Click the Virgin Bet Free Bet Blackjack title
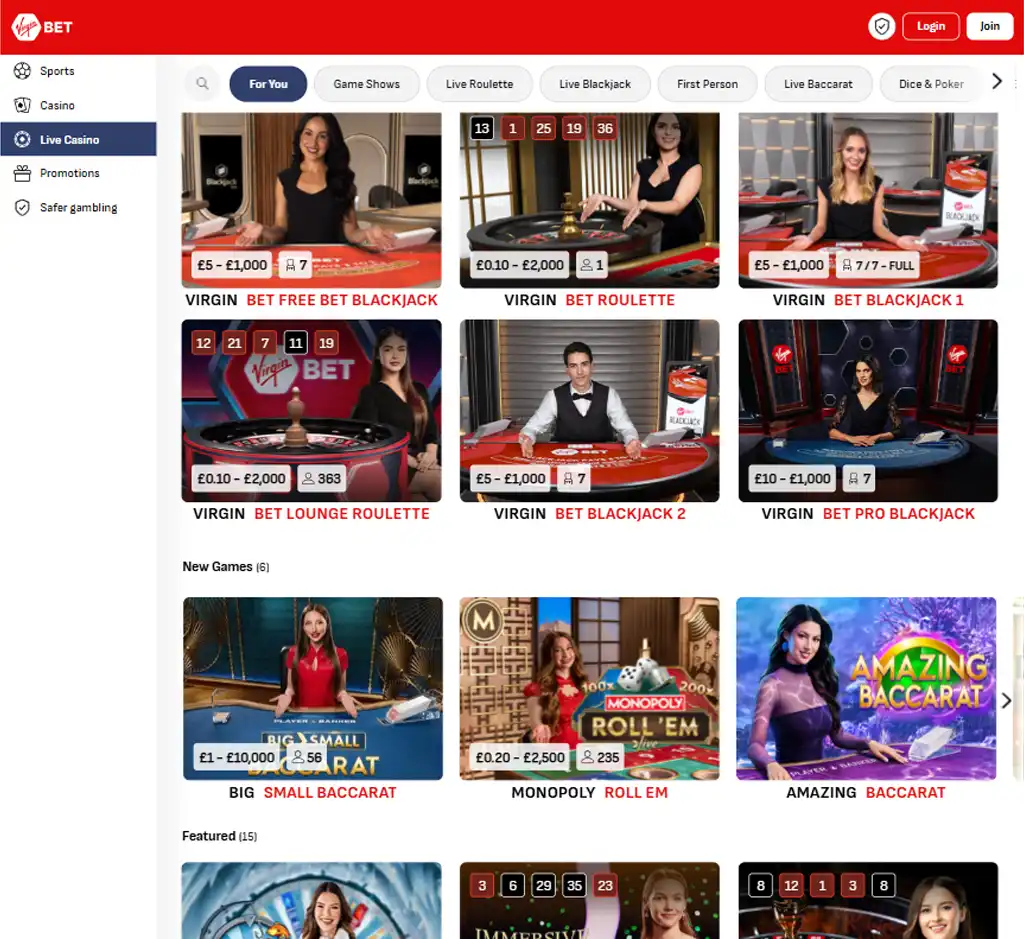 pyautogui.click(x=312, y=300)
